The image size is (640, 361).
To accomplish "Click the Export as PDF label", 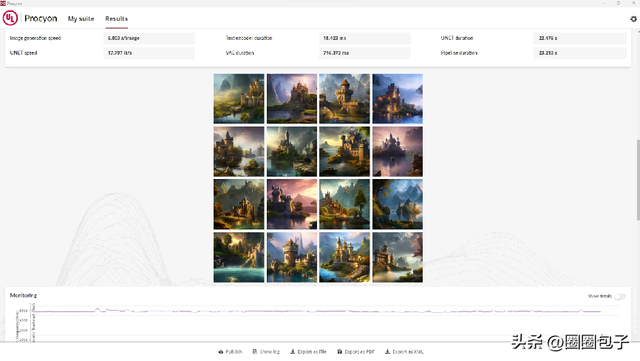I will 359,352.
